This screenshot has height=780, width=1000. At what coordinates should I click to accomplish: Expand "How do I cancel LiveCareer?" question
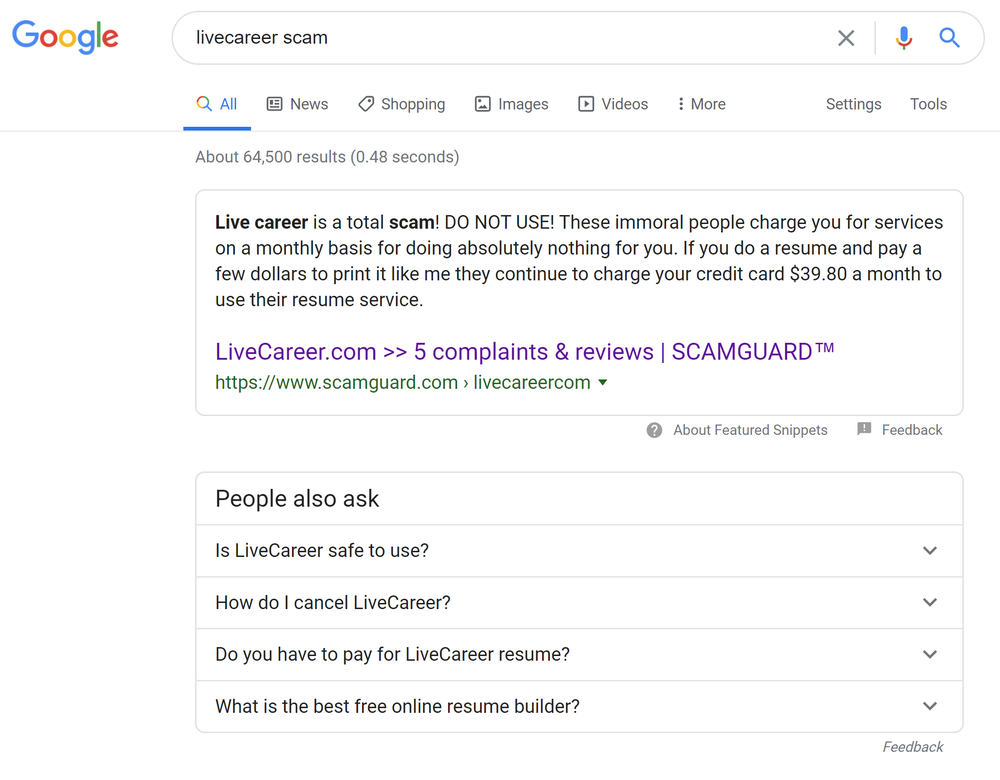tap(930, 603)
